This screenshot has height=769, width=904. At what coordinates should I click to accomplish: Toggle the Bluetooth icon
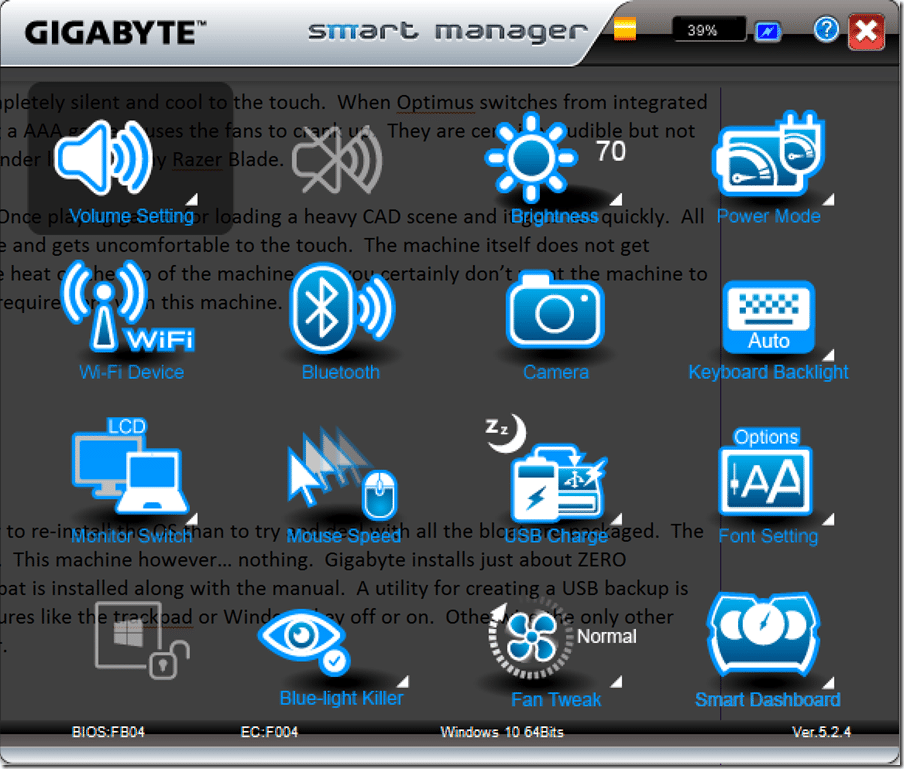(341, 307)
